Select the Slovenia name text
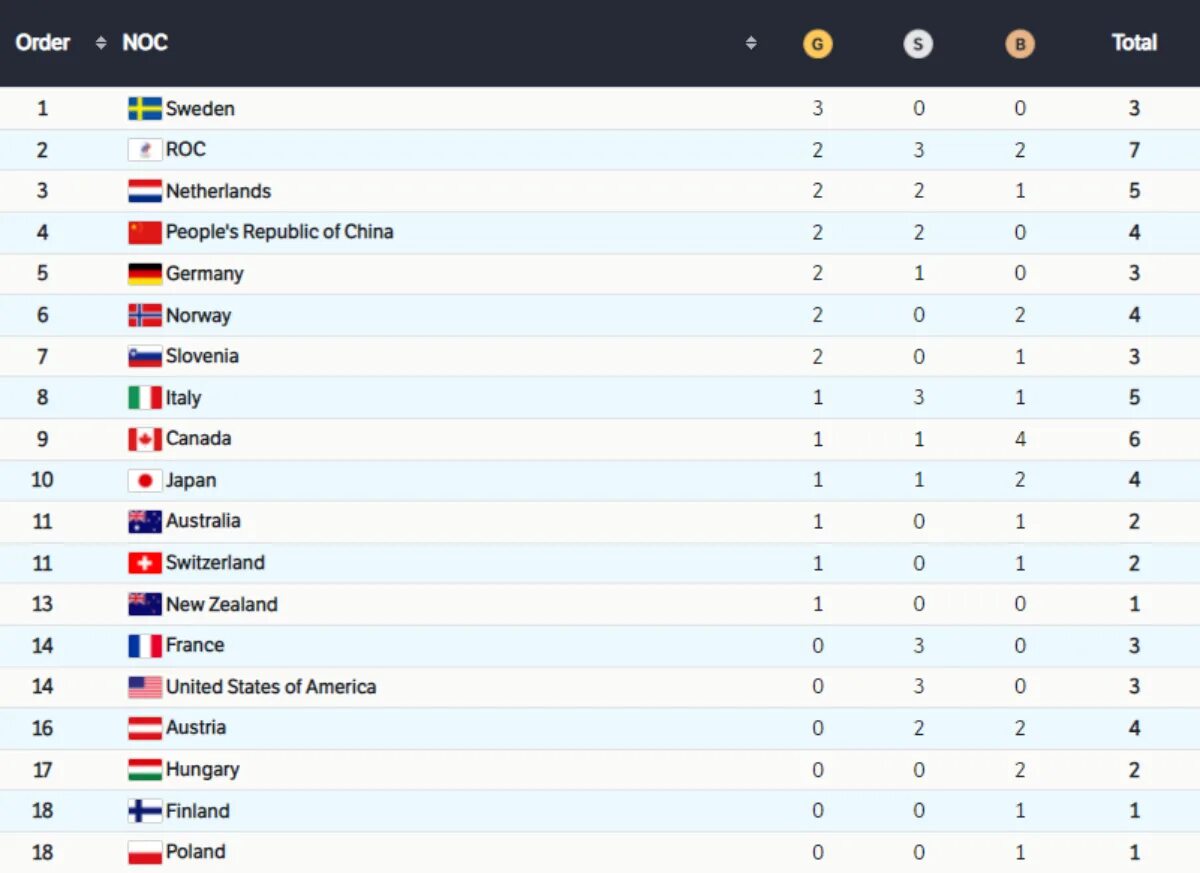The image size is (1200, 873). [202, 356]
